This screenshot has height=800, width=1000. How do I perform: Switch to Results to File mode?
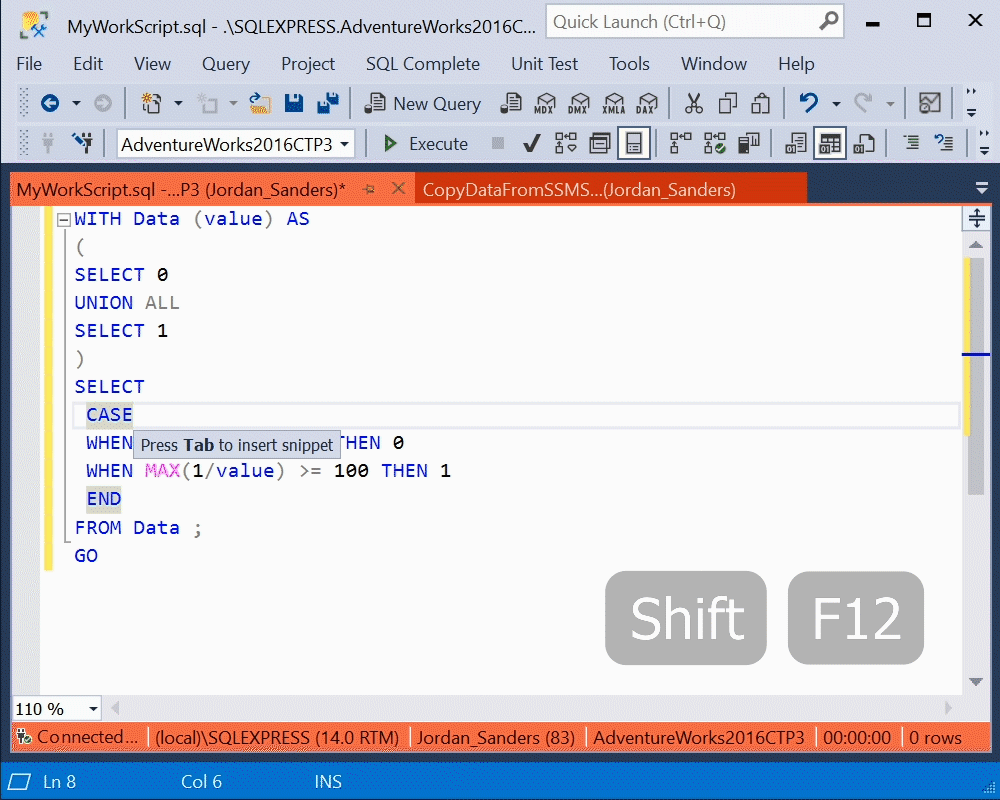click(x=864, y=143)
